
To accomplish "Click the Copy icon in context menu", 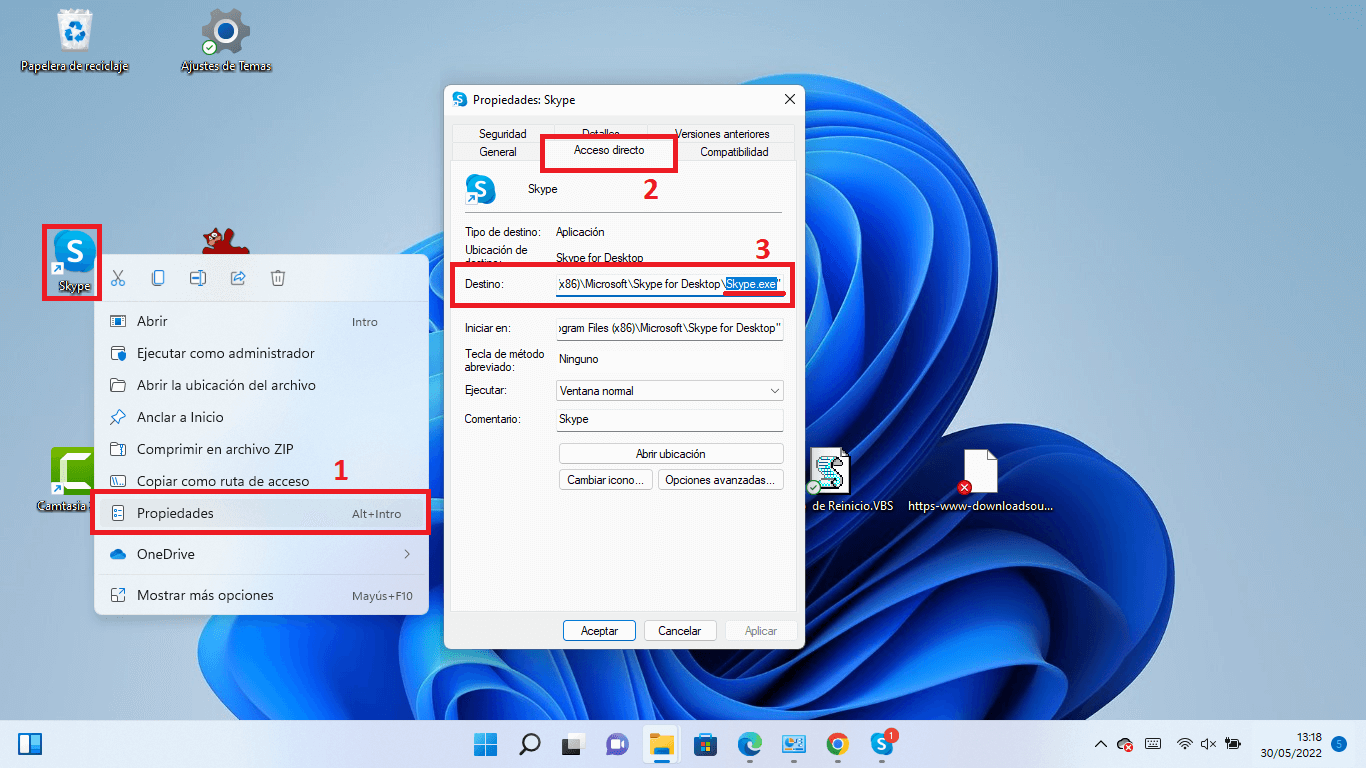I will 158,278.
